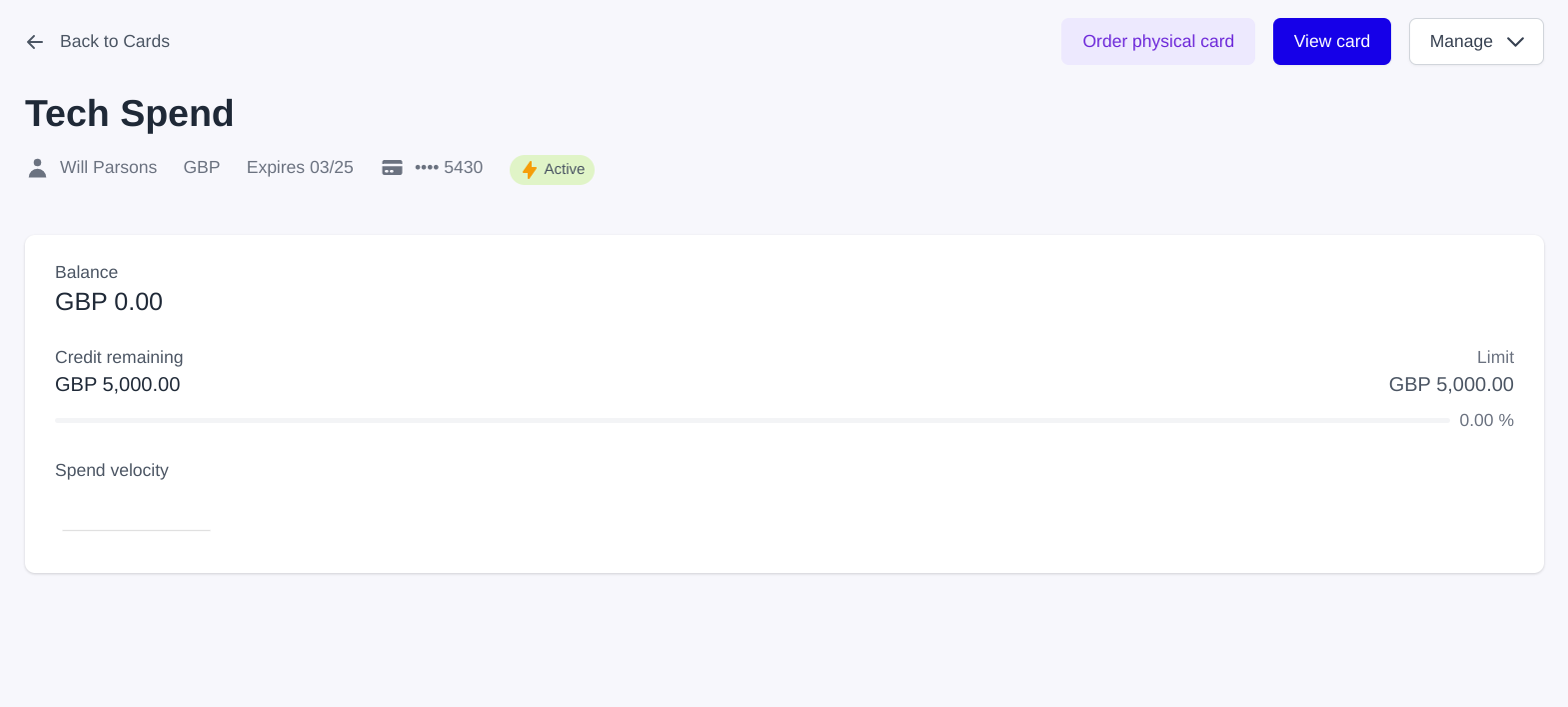
Task: Select the Will Parsons cardholder name
Action: click(108, 168)
